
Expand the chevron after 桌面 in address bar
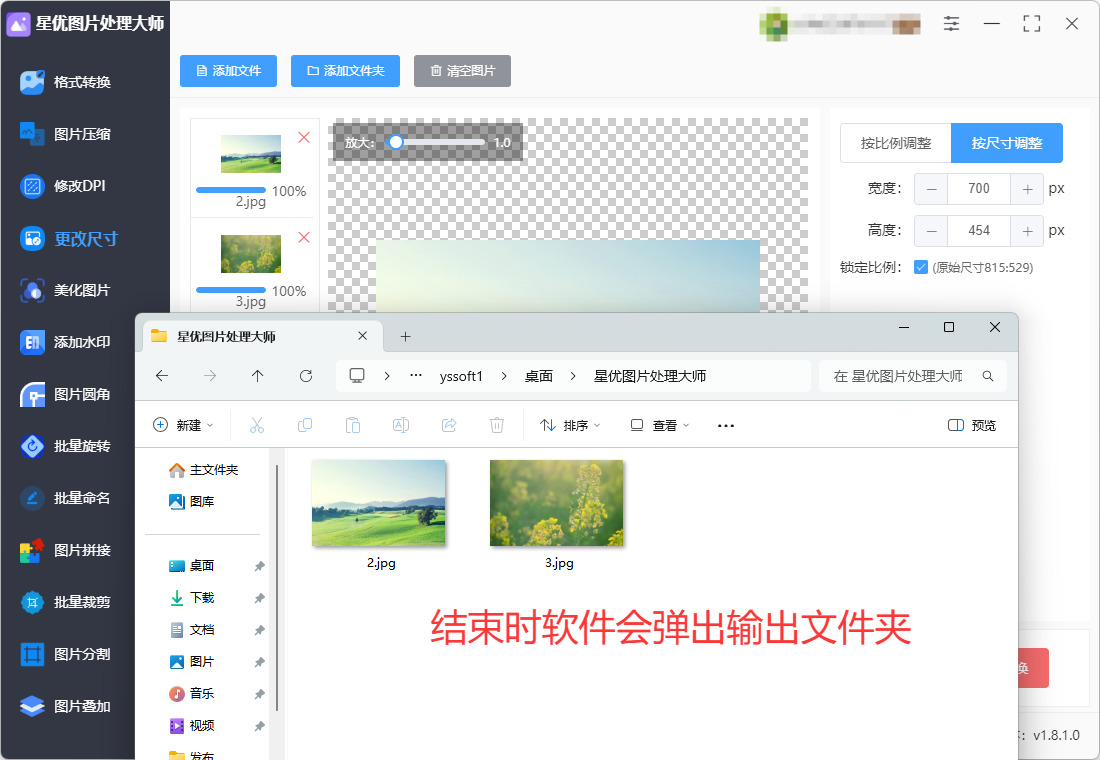[572, 376]
